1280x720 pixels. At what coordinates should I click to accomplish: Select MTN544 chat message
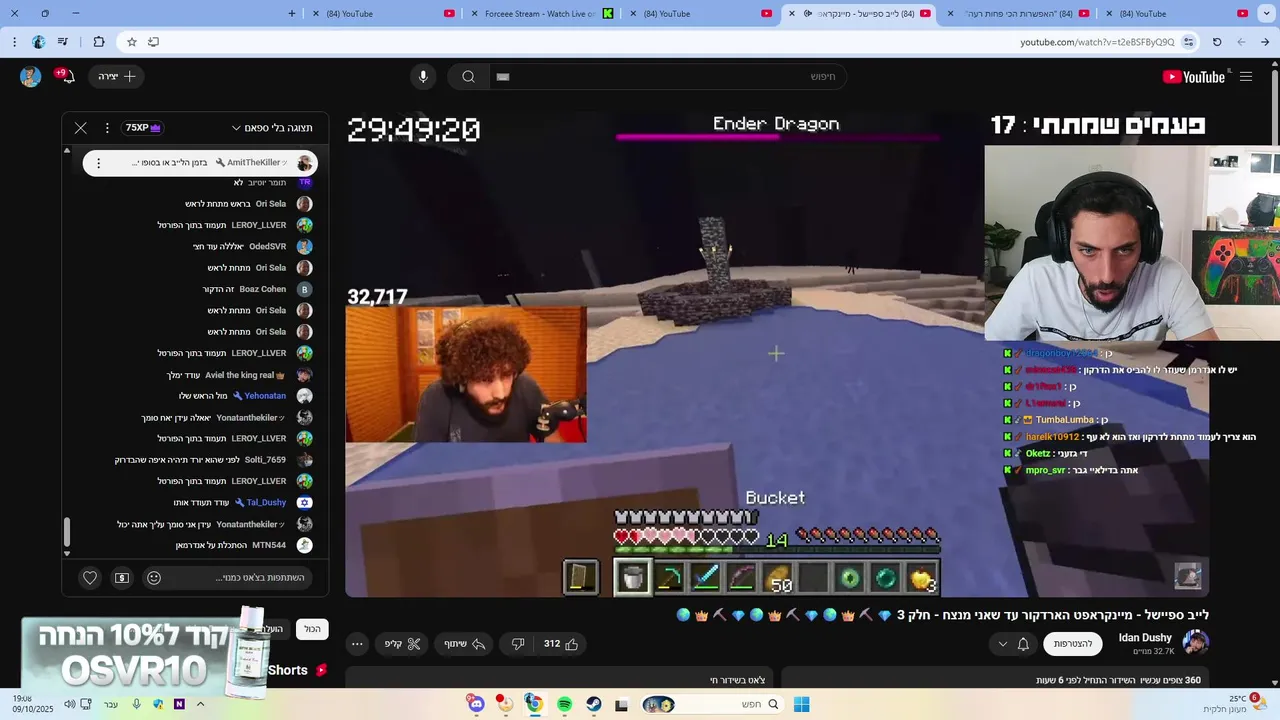tap(243, 545)
